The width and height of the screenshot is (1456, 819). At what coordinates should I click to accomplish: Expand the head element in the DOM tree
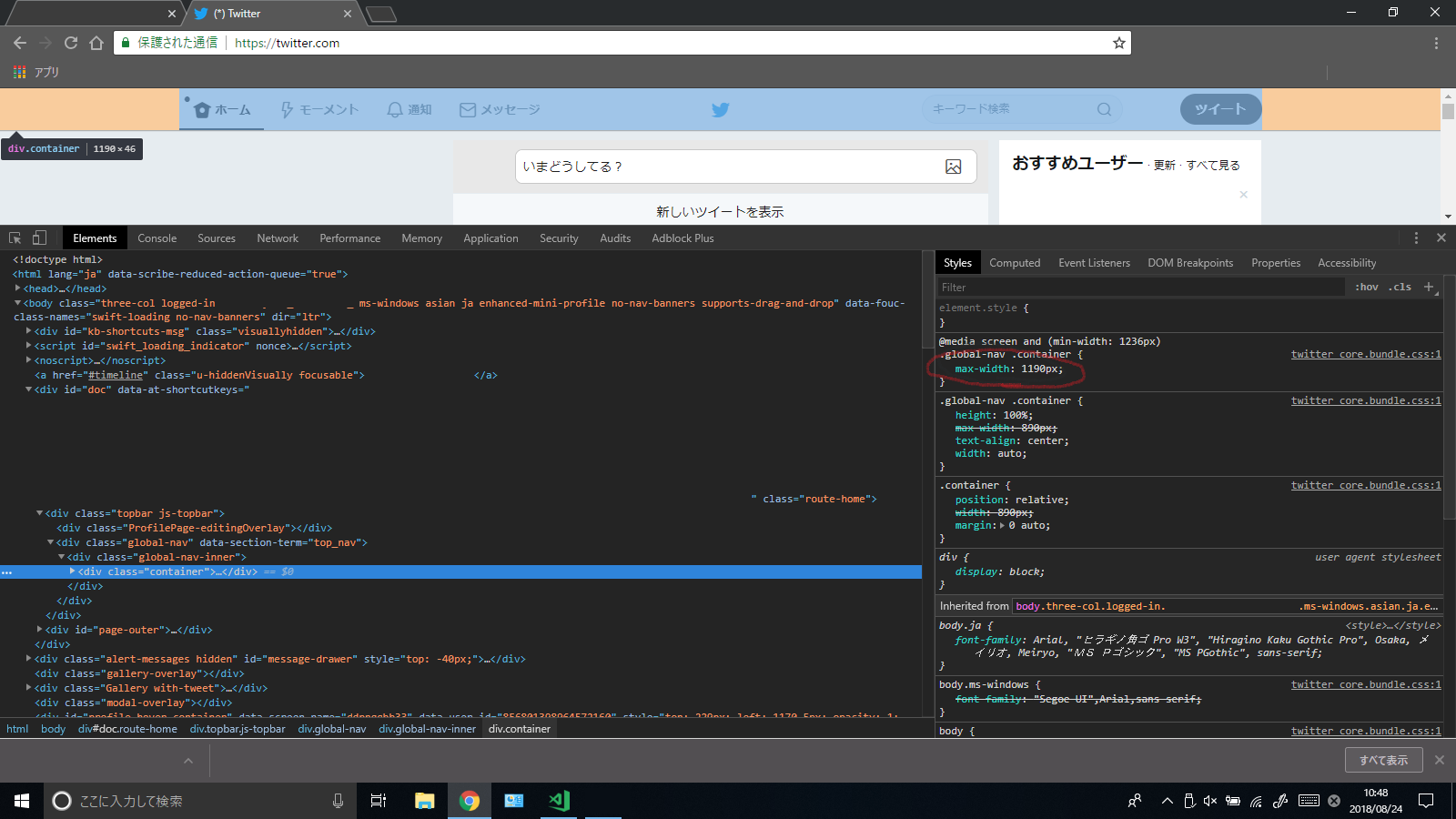(x=18, y=288)
